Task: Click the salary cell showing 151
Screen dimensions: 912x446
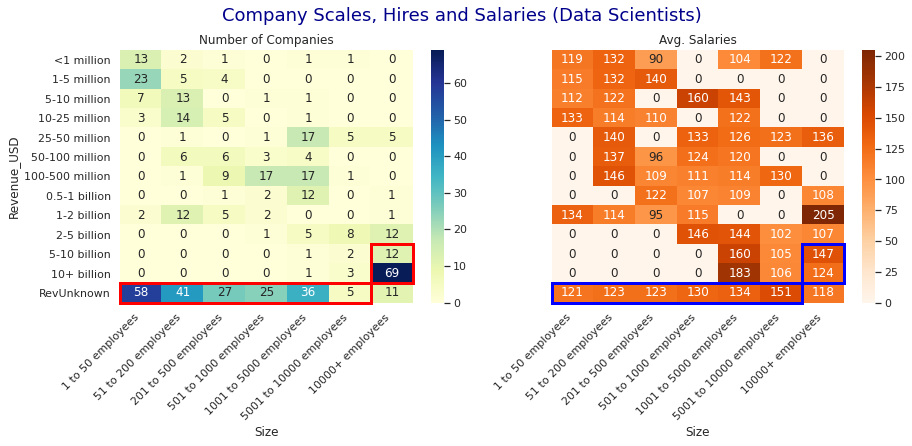Action: (781, 293)
